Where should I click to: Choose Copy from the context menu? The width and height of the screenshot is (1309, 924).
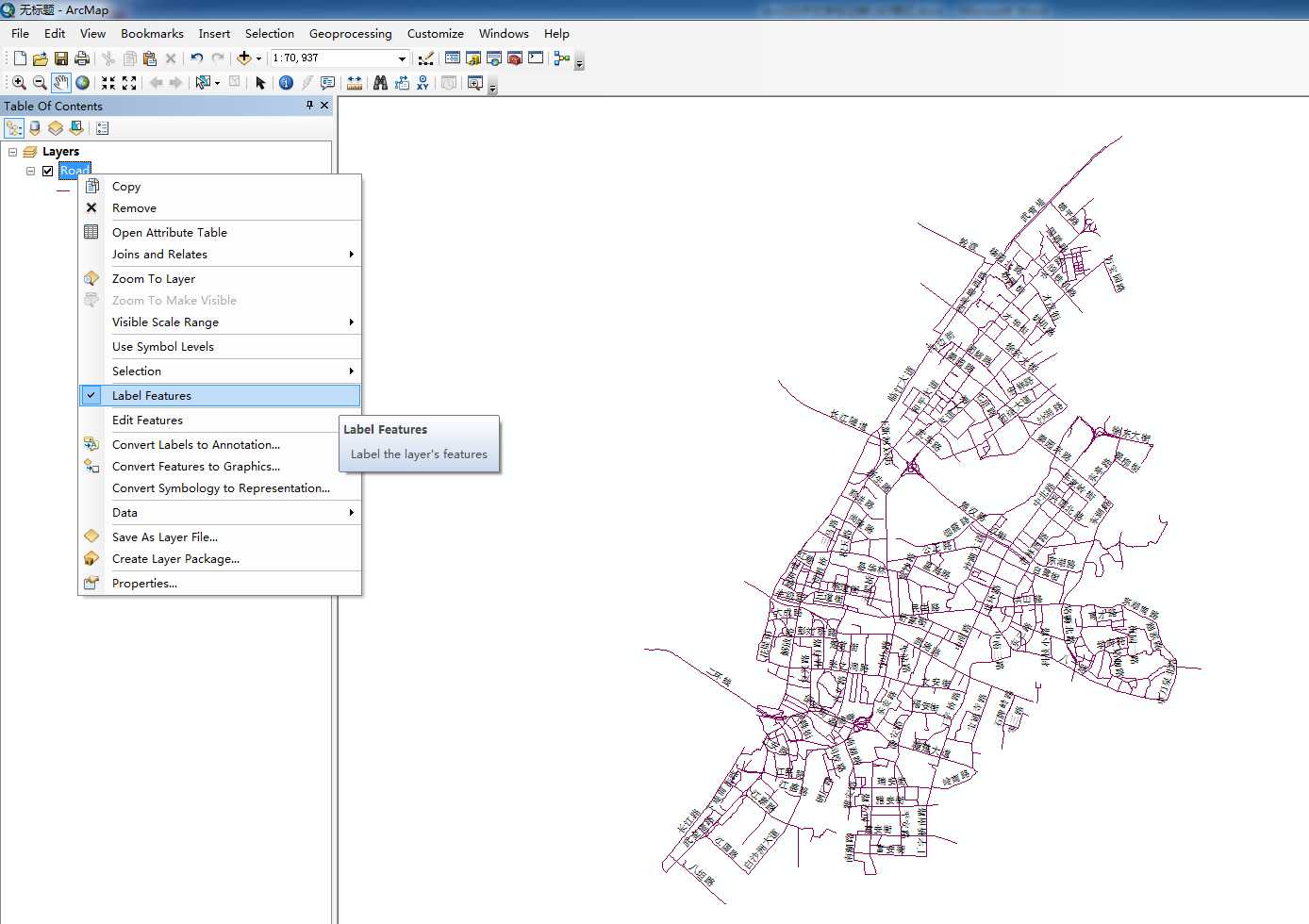(220, 186)
